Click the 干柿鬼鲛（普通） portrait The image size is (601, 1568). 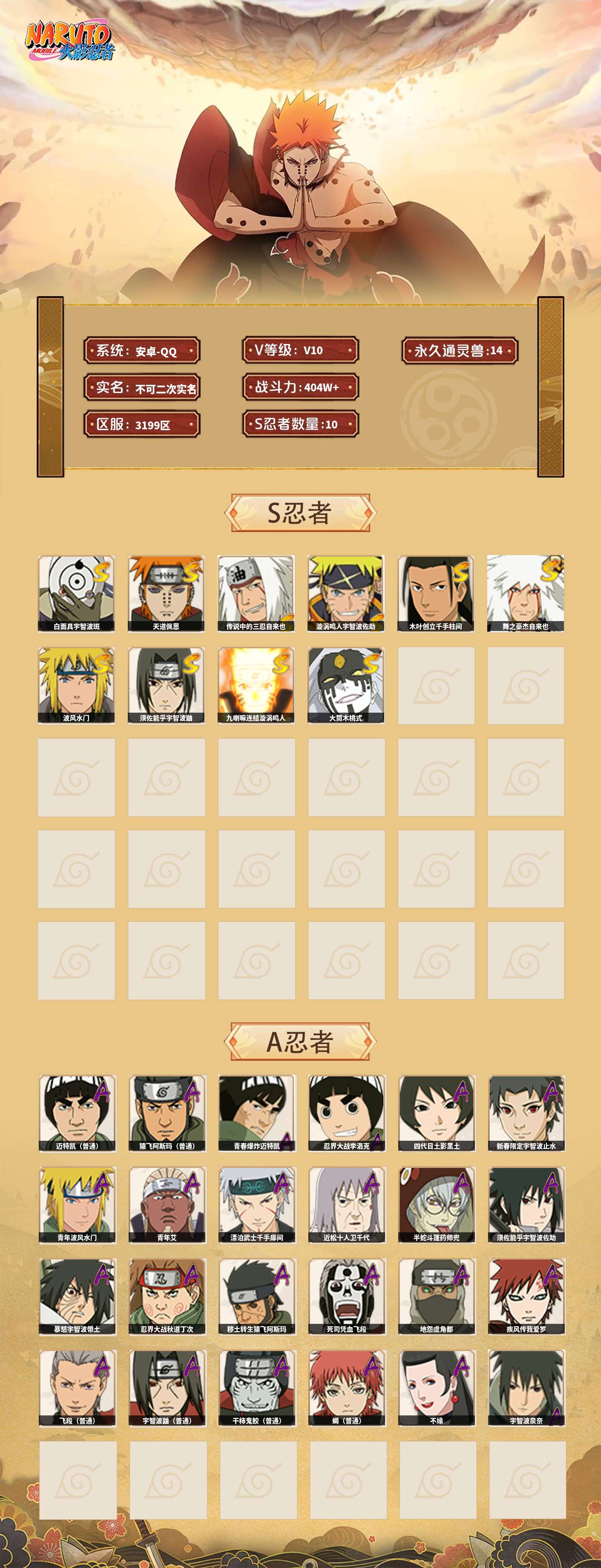257,1388
